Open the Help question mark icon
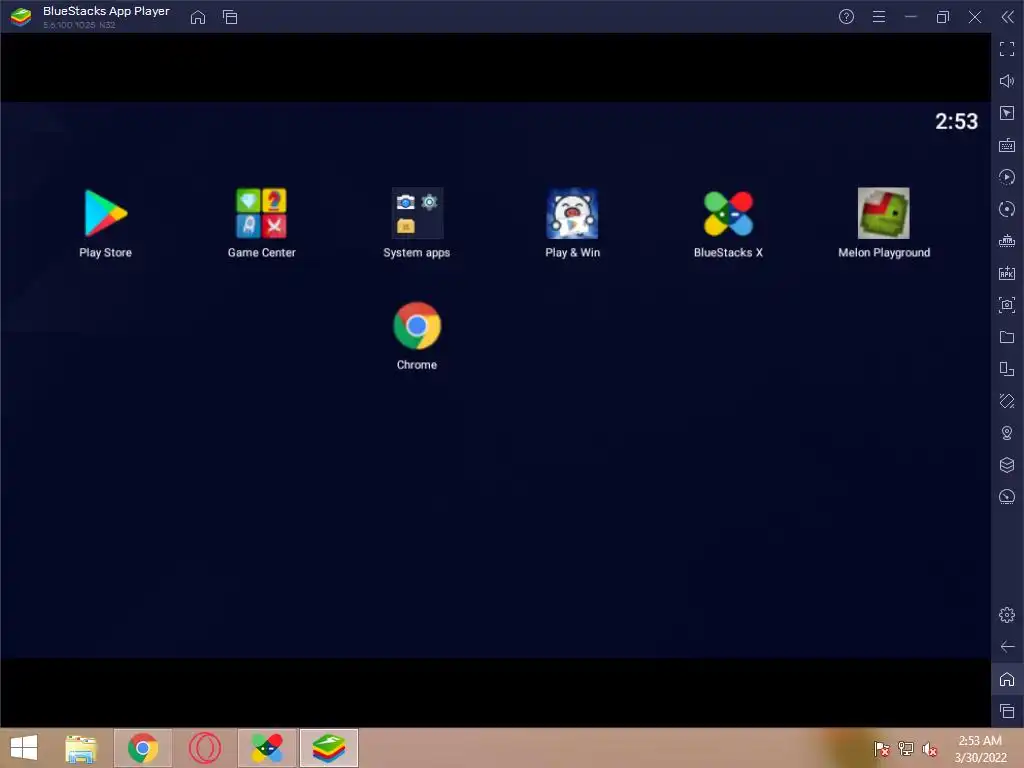 point(846,17)
